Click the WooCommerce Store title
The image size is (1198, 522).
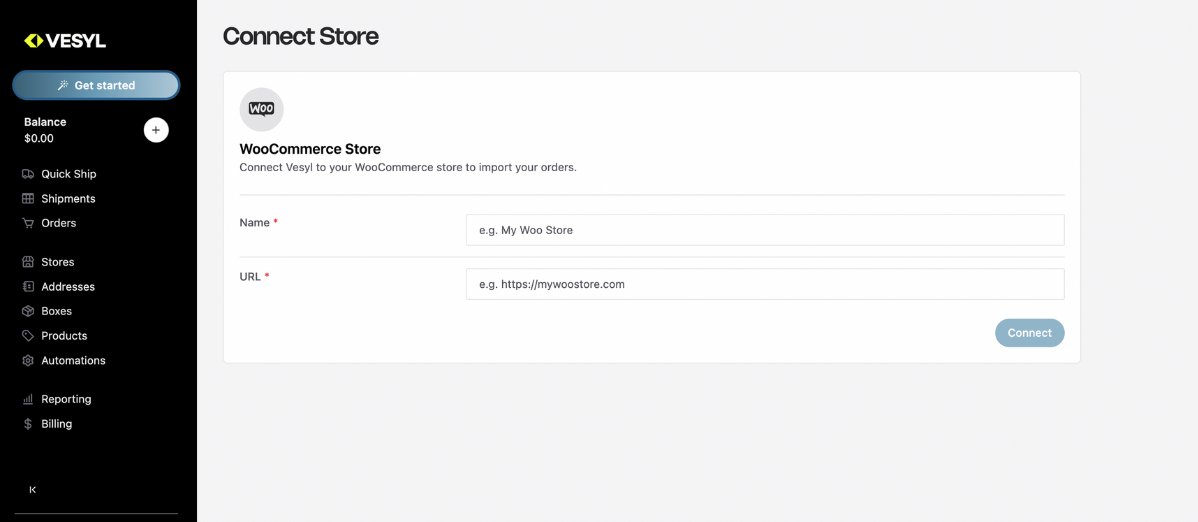pyautogui.click(x=310, y=148)
